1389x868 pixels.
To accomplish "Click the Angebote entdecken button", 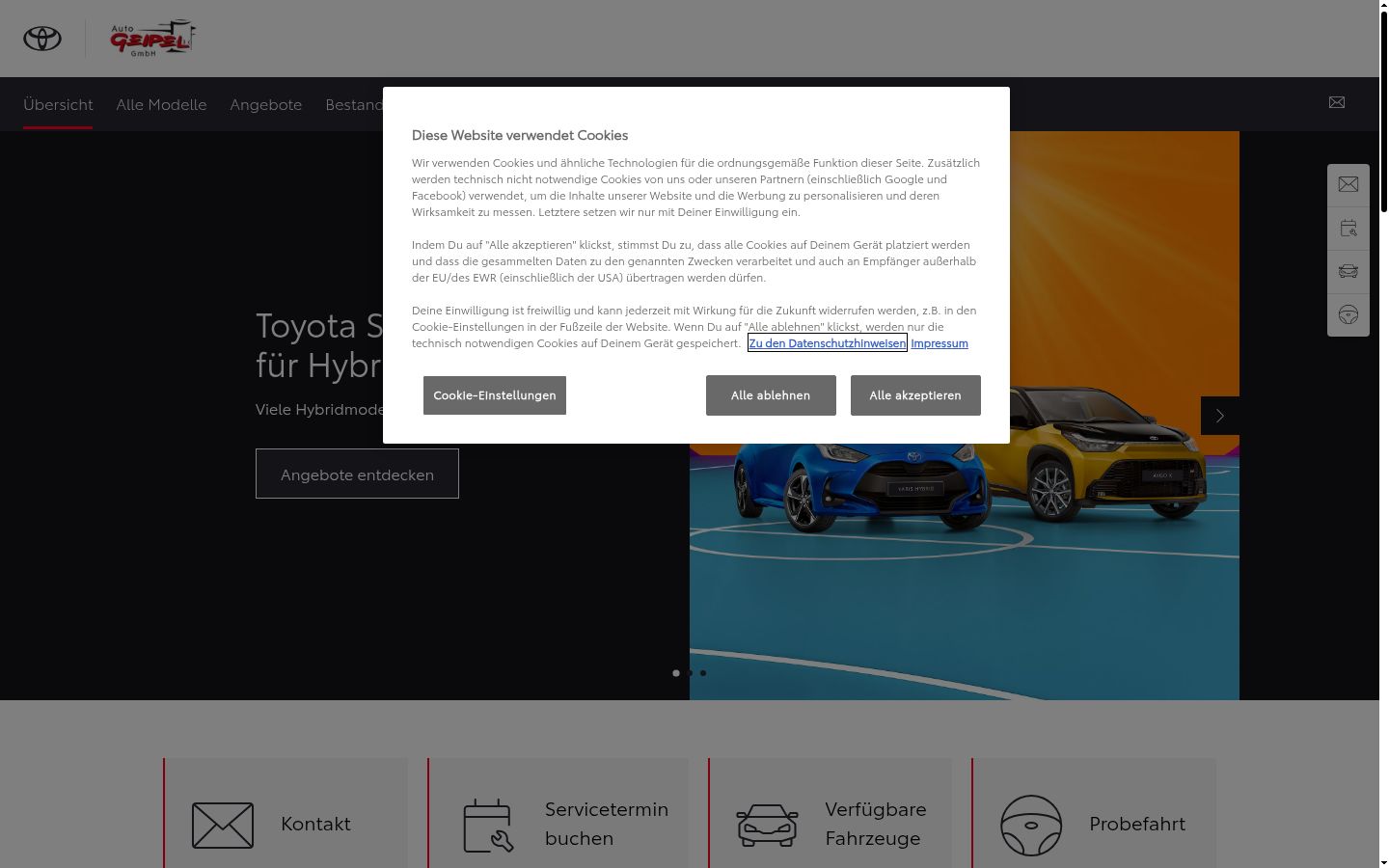I will (x=357, y=474).
